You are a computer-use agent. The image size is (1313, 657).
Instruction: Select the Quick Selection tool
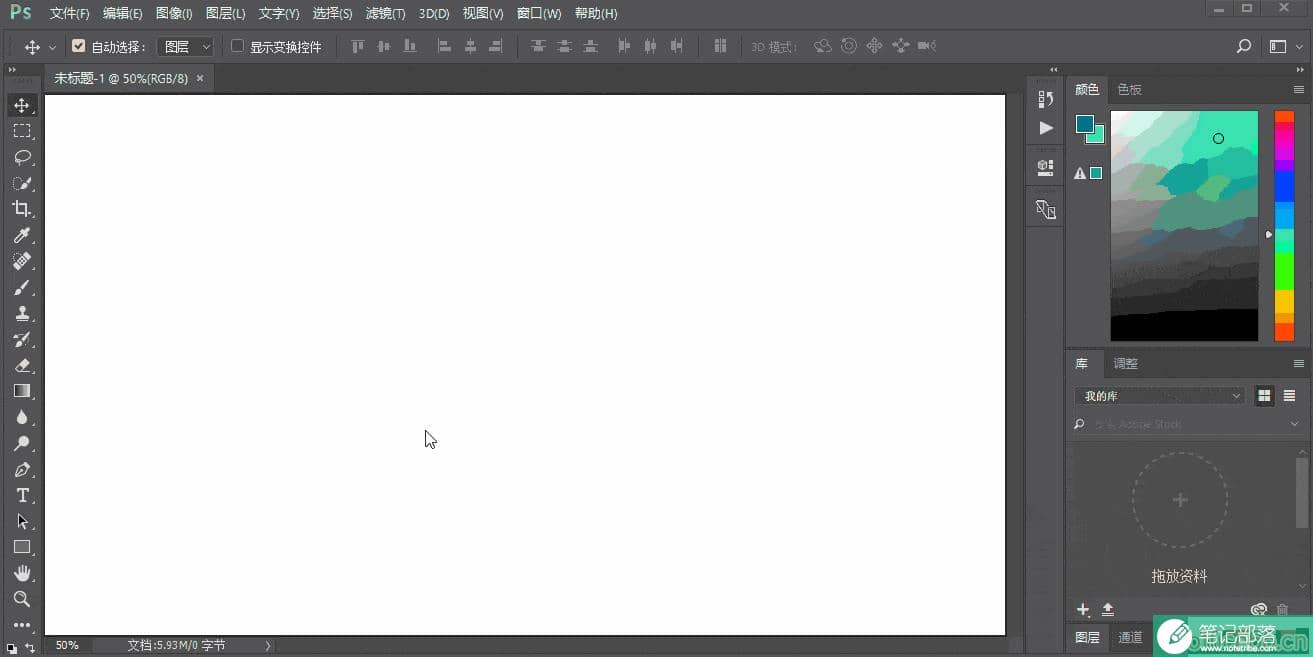(x=22, y=183)
